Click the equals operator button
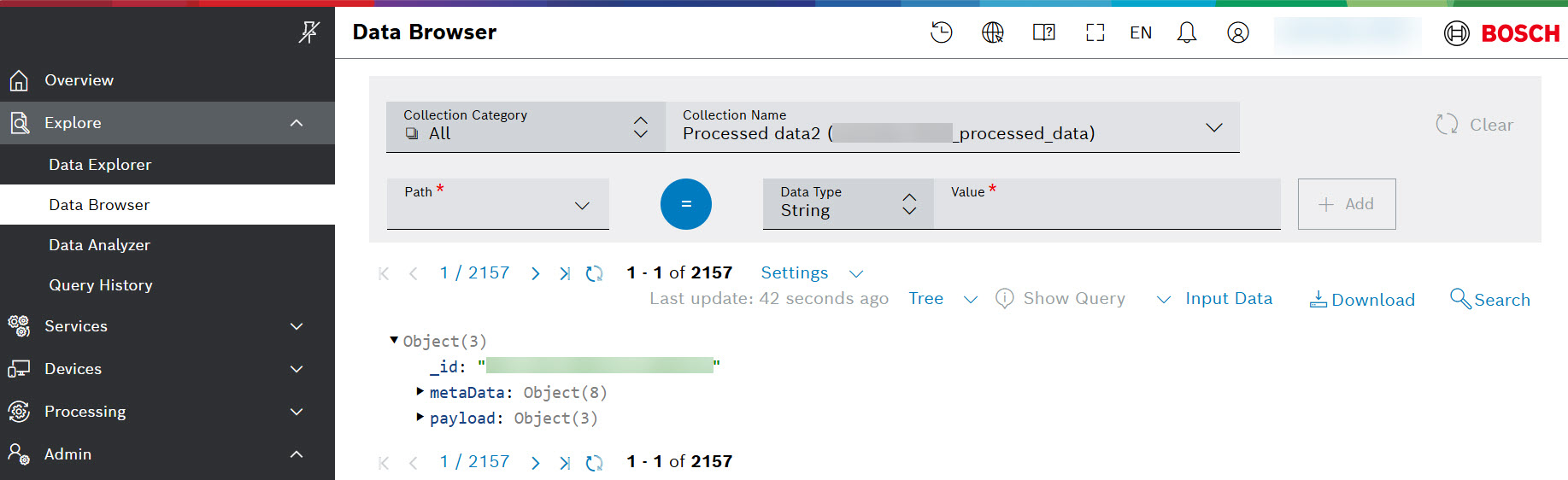1568x480 pixels. pos(685,204)
